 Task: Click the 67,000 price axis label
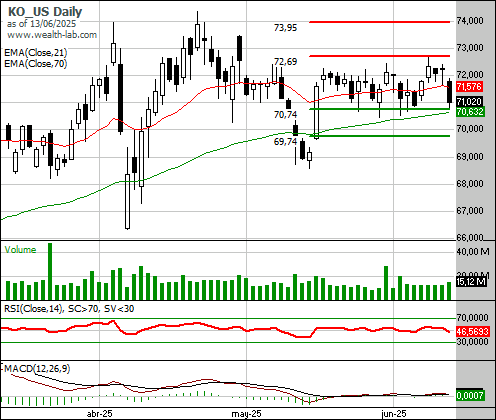click(x=470, y=211)
